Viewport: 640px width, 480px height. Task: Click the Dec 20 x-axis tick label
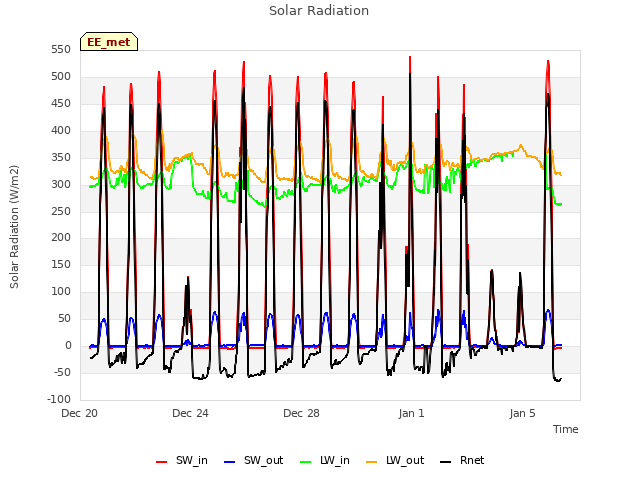[x=80, y=413]
